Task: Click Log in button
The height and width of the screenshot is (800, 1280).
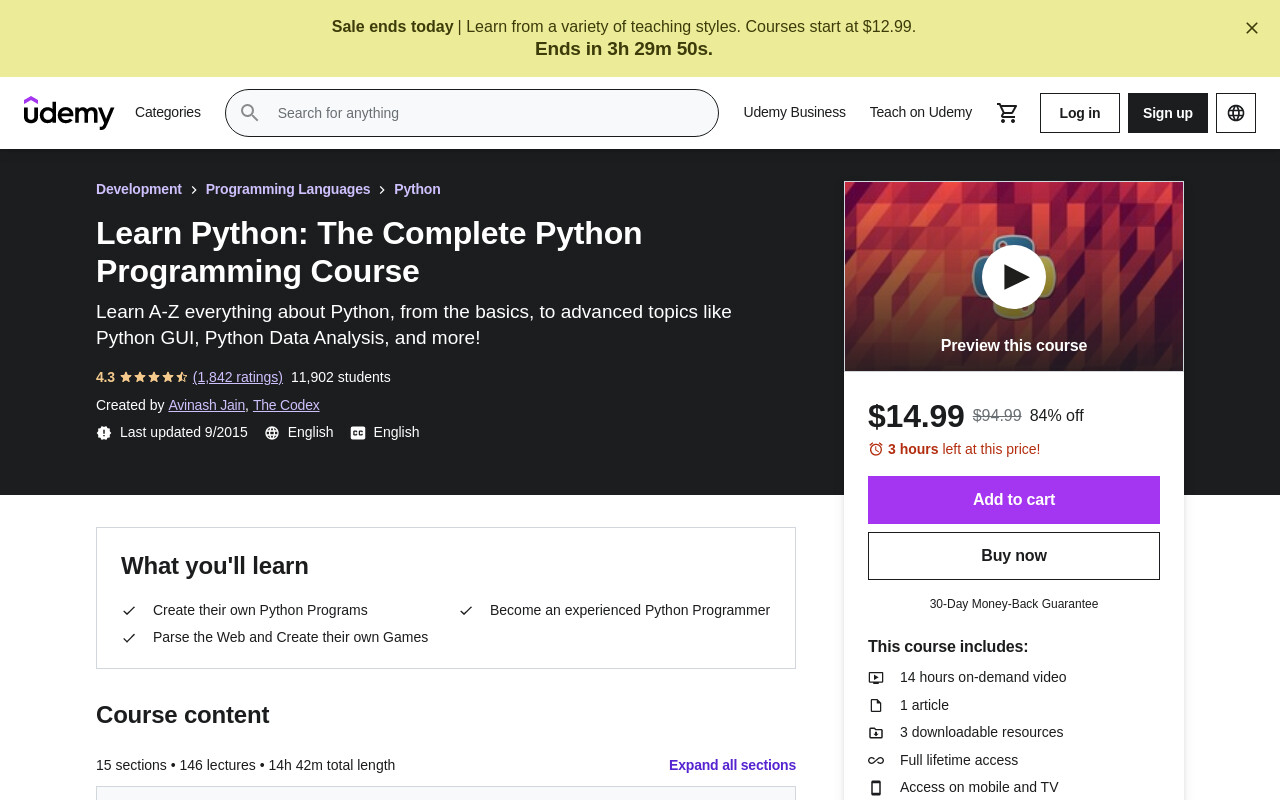Action: (x=1080, y=113)
